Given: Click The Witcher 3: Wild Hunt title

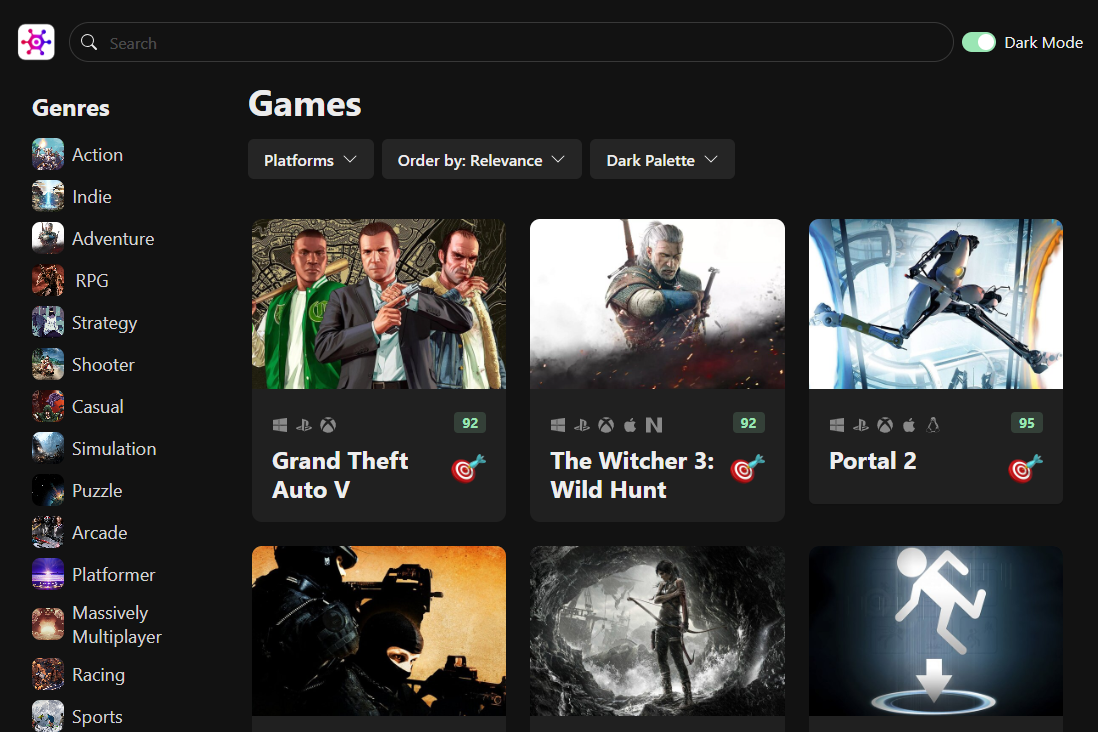Looking at the screenshot, I should 632,475.
